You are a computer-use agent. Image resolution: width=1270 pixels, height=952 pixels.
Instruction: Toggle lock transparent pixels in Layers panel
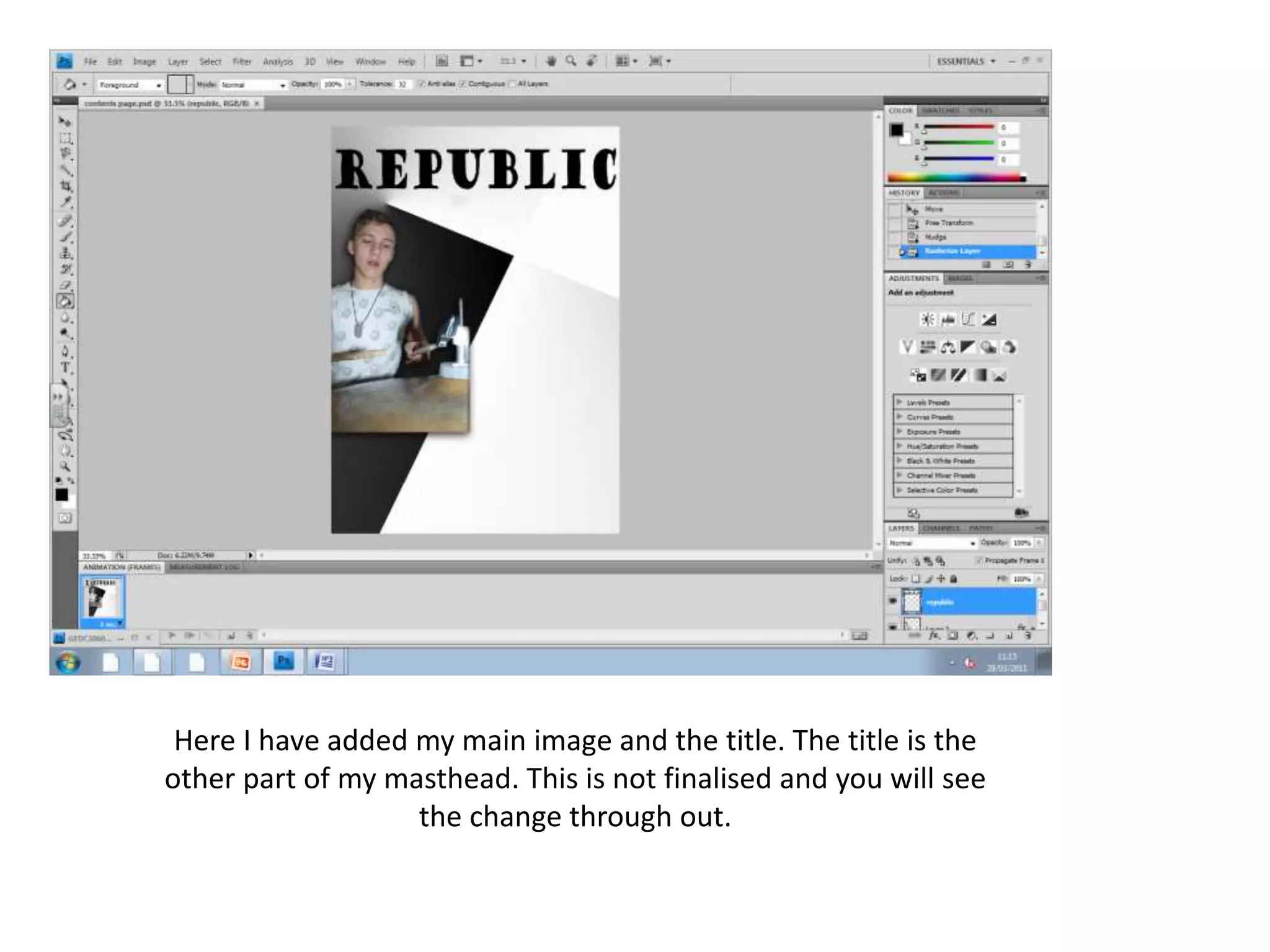916,579
